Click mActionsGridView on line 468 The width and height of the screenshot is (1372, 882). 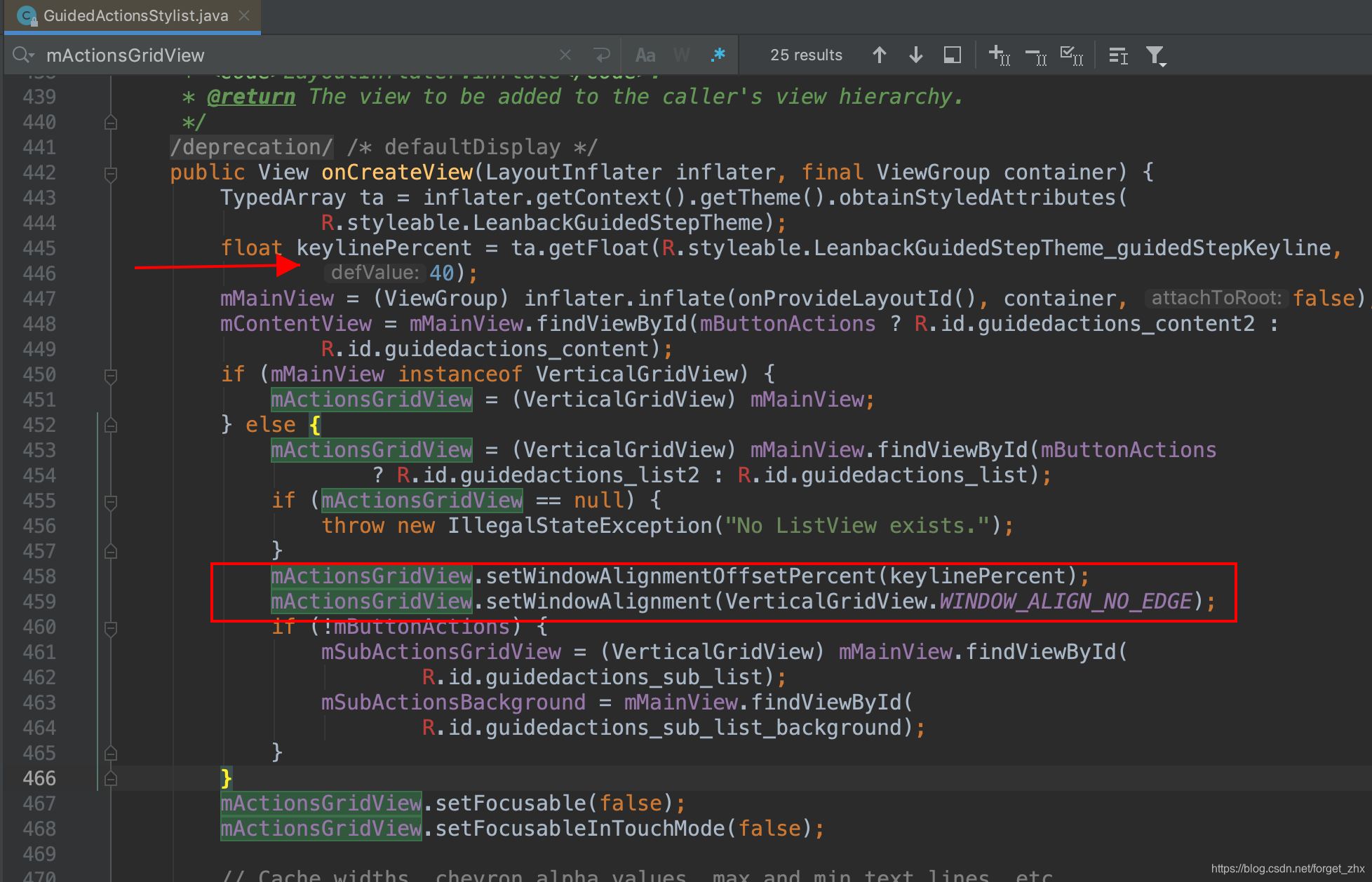click(321, 829)
